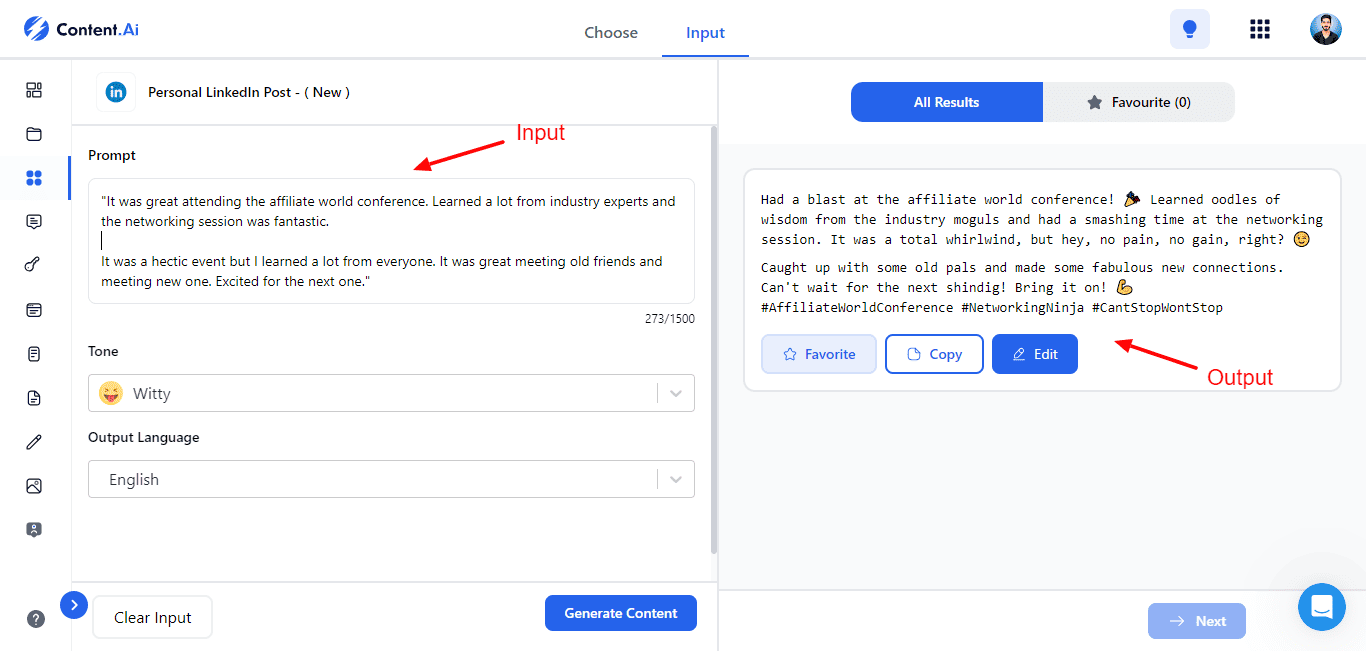The width and height of the screenshot is (1366, 651).
Task: Mark result as Favorite
Action: 818,354
